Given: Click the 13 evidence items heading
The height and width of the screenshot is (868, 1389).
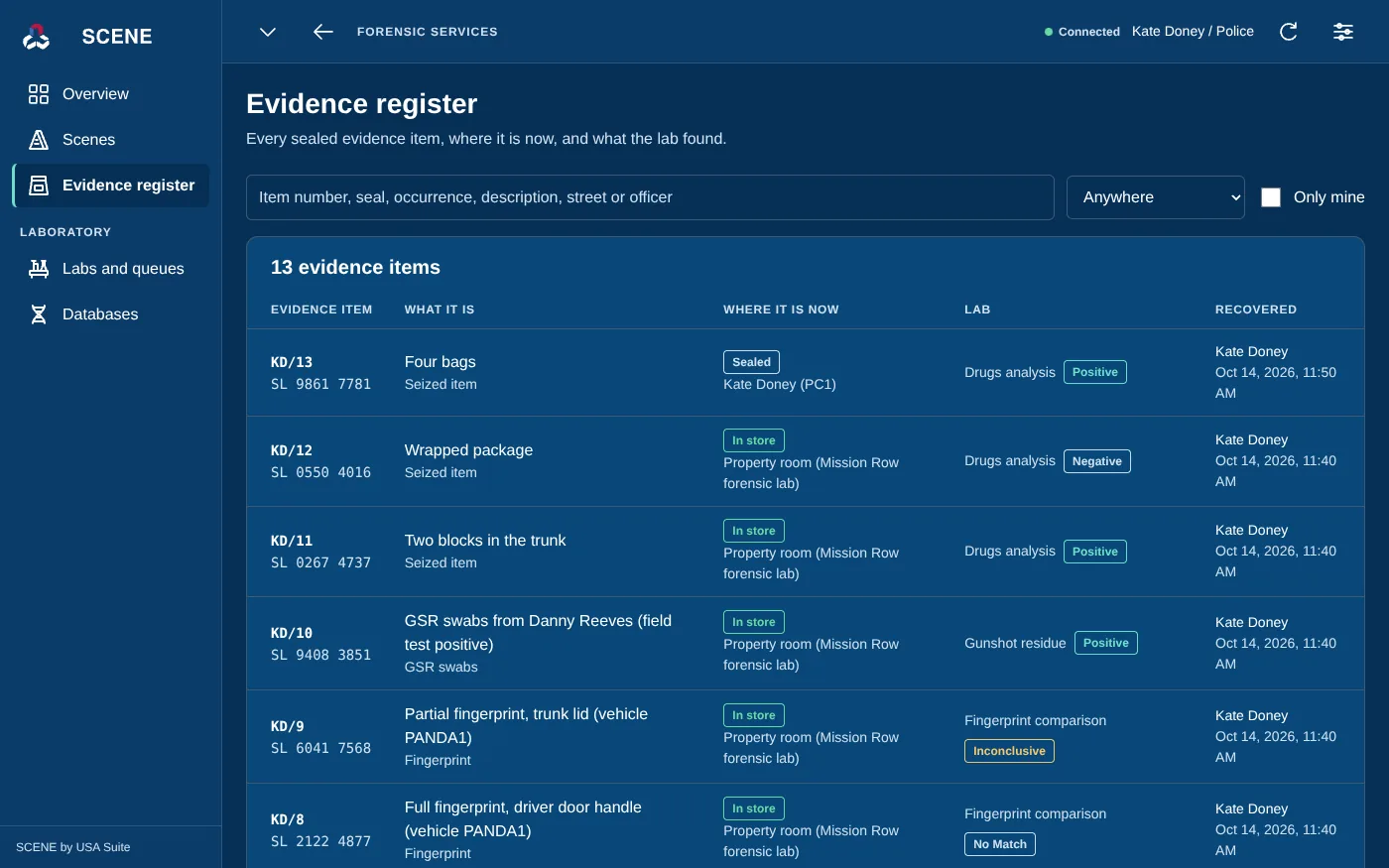Looking at the screenshot, I should click(x=355, y=267).
